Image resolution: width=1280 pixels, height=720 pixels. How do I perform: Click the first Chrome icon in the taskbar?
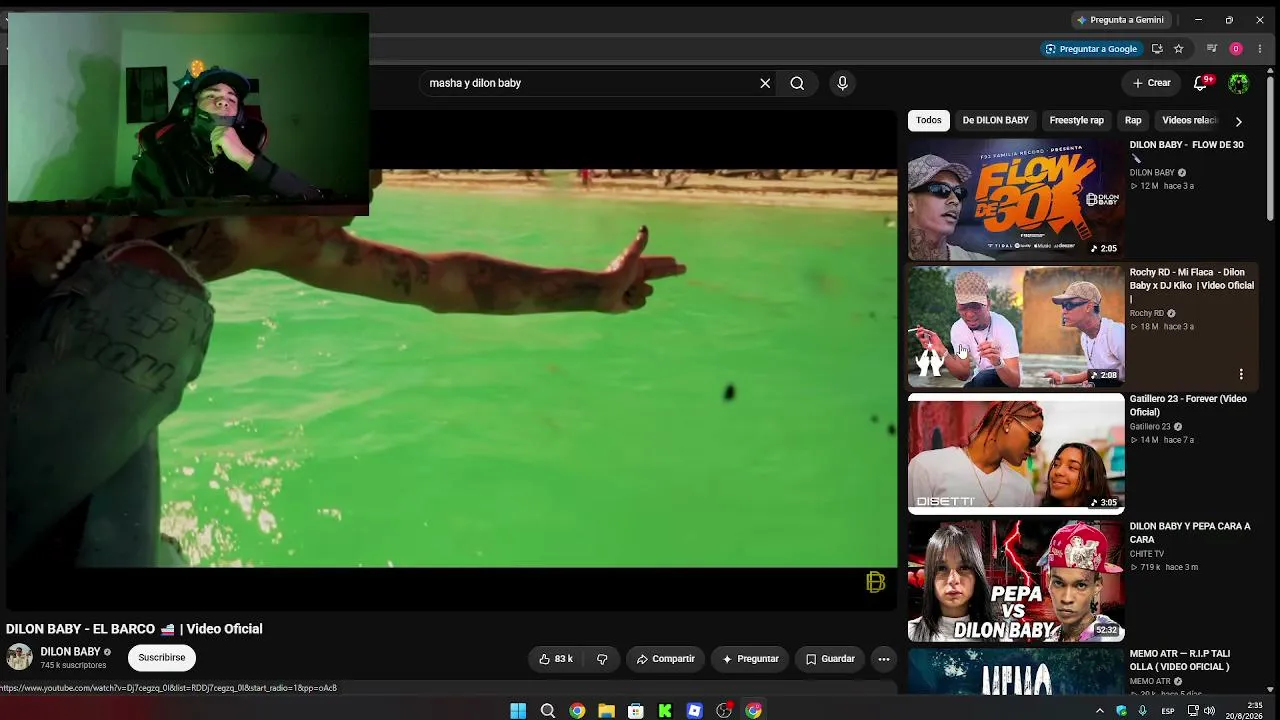click(x=577, y=710)
